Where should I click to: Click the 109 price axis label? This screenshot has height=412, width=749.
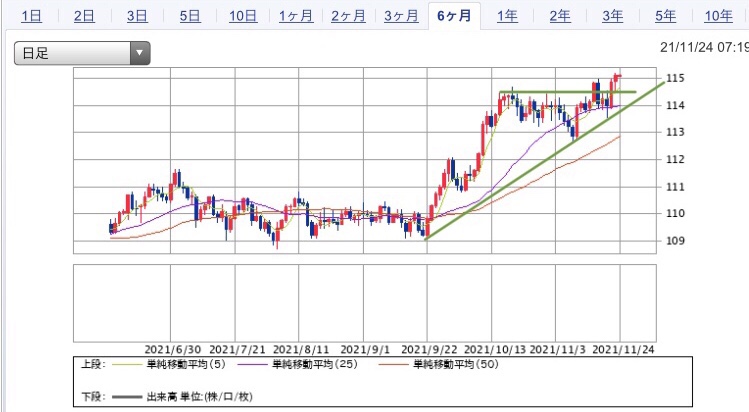pos(675,241)
